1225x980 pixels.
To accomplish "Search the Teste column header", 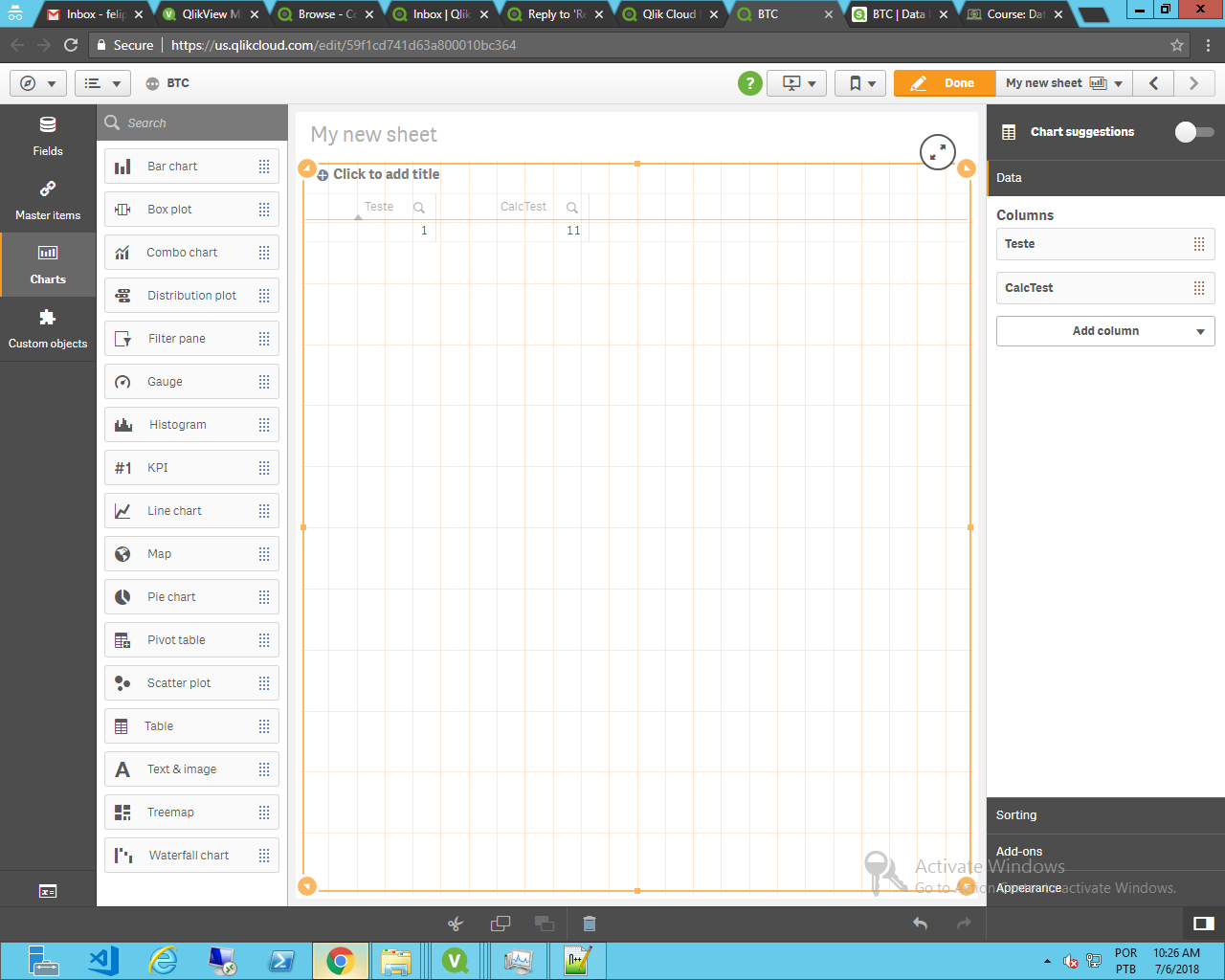I will click(419, 207).
